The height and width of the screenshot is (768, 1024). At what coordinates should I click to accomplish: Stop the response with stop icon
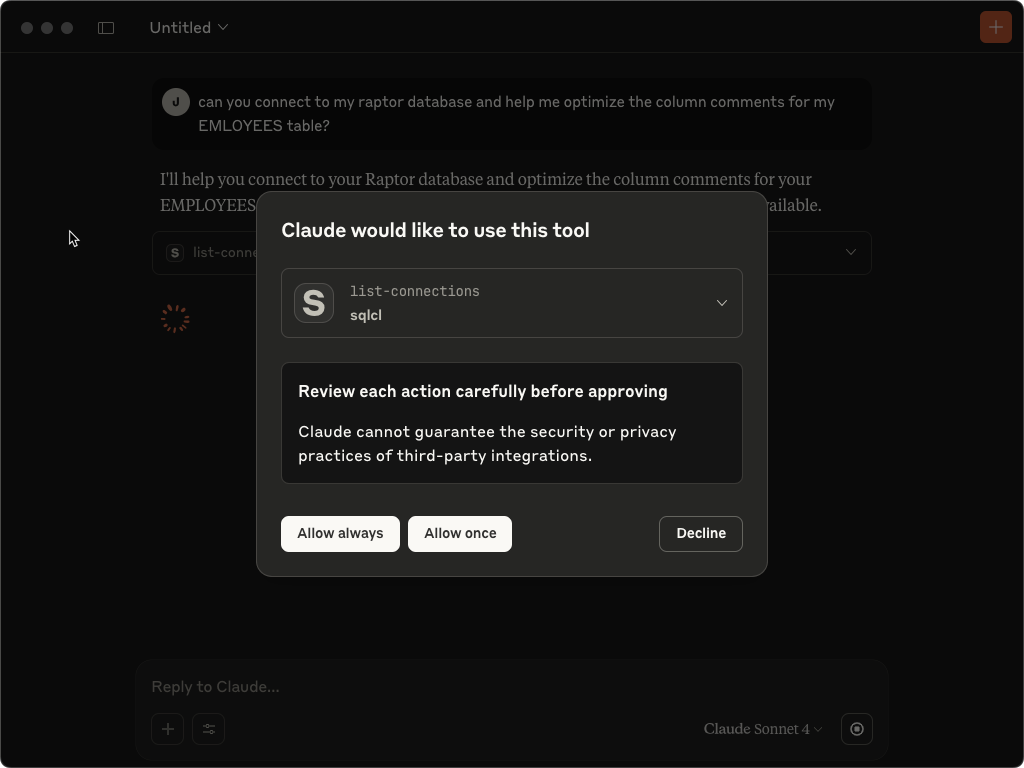[857, 729]
